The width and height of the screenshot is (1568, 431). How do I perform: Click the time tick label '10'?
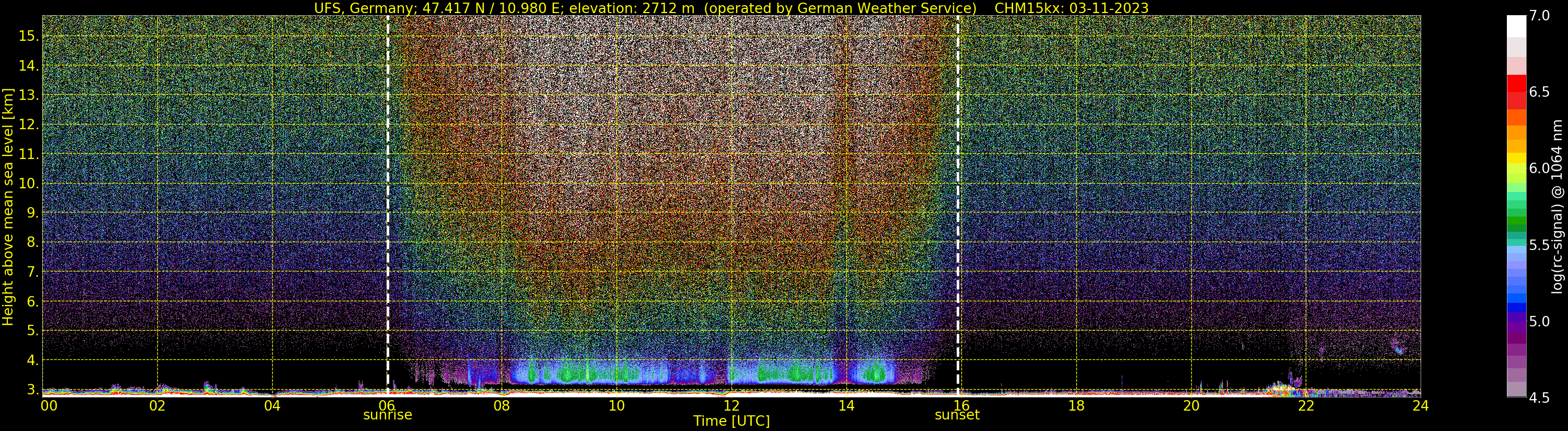pyautogui.click(x=617, y=405)
